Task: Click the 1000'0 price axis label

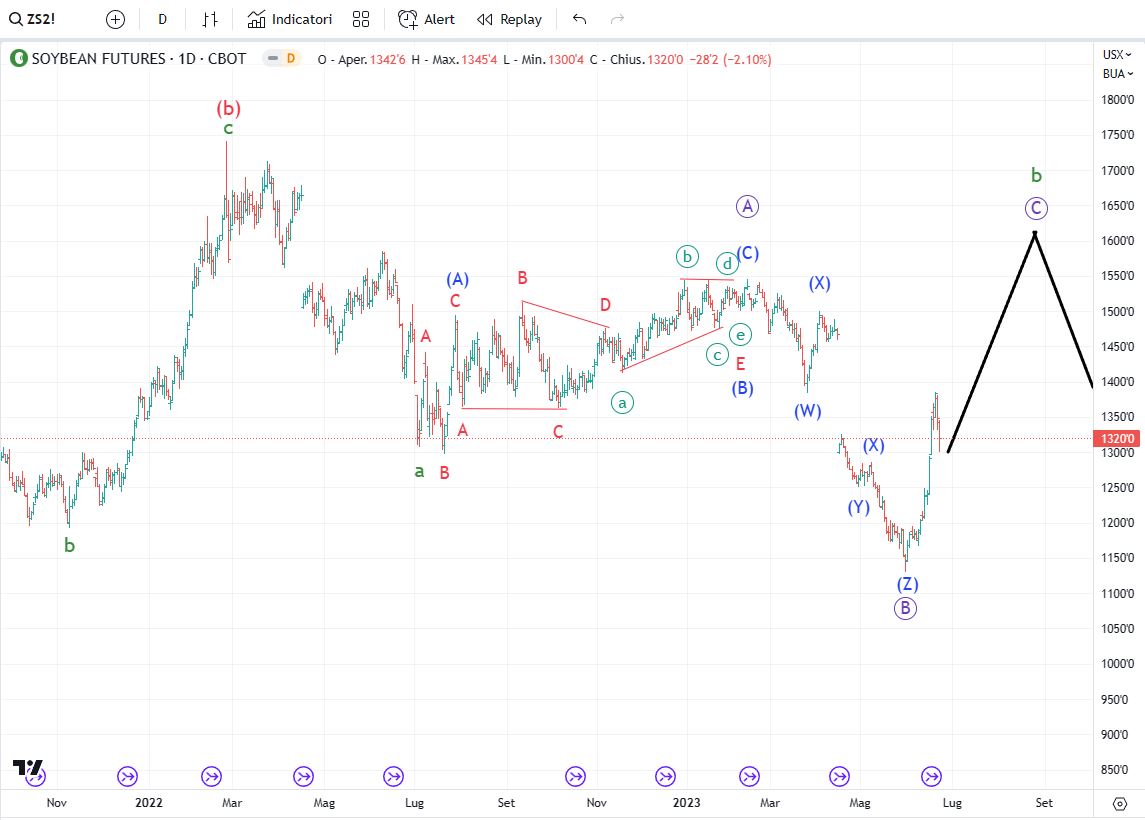Action: 1117,664
